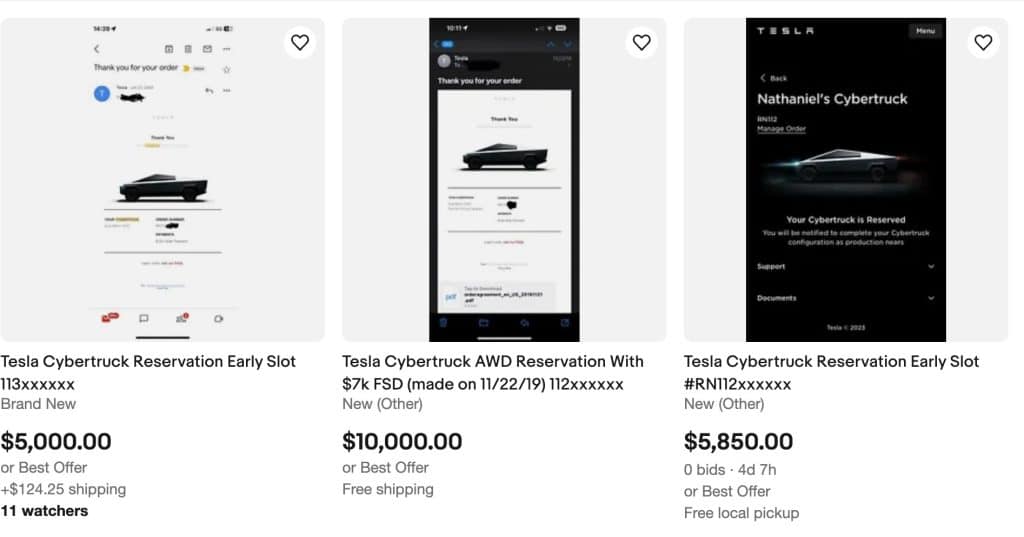Viewport: 1024px width, 537px height.
Task: Open the 'Early Slot #RN112xxxxxx' listing title
Action: click(831, 372)
